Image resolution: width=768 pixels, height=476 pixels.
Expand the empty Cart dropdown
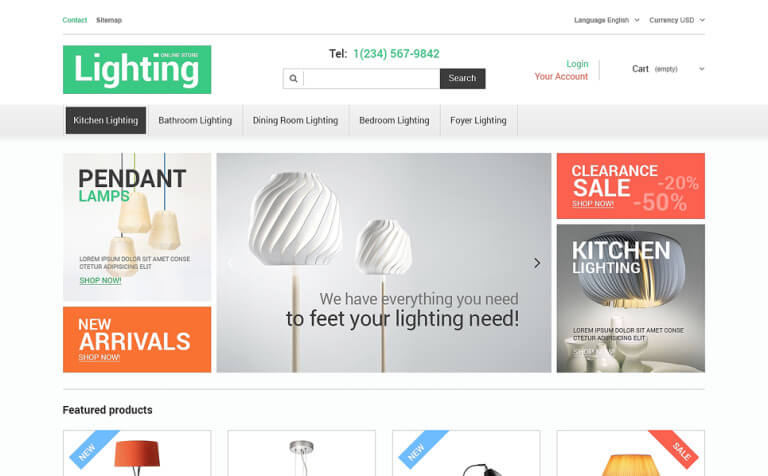pyautogui.click(x=668, y=69)
